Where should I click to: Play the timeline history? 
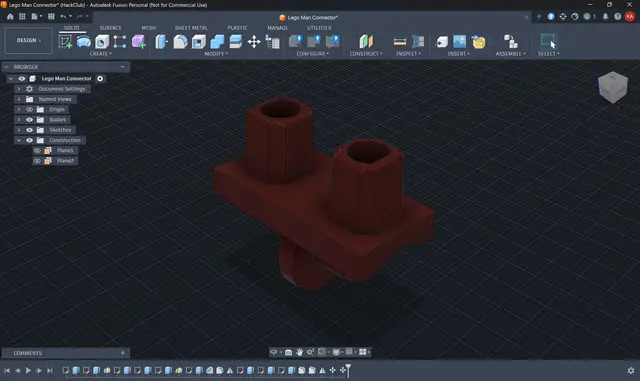(28, 370)
